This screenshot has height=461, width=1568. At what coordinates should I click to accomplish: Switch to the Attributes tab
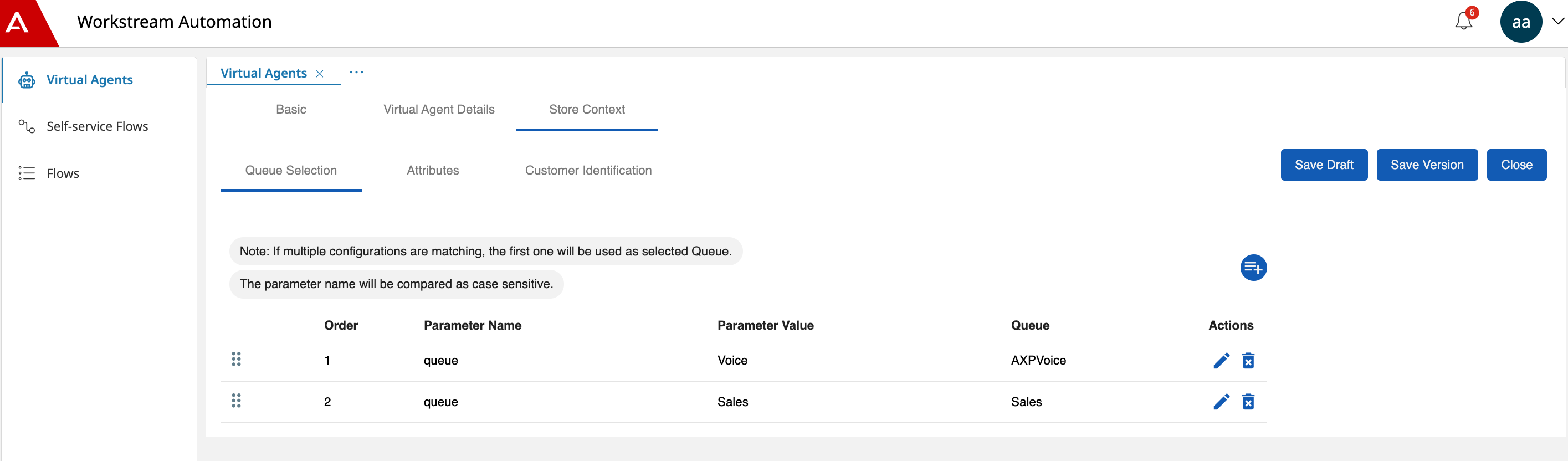coord(433,171)
